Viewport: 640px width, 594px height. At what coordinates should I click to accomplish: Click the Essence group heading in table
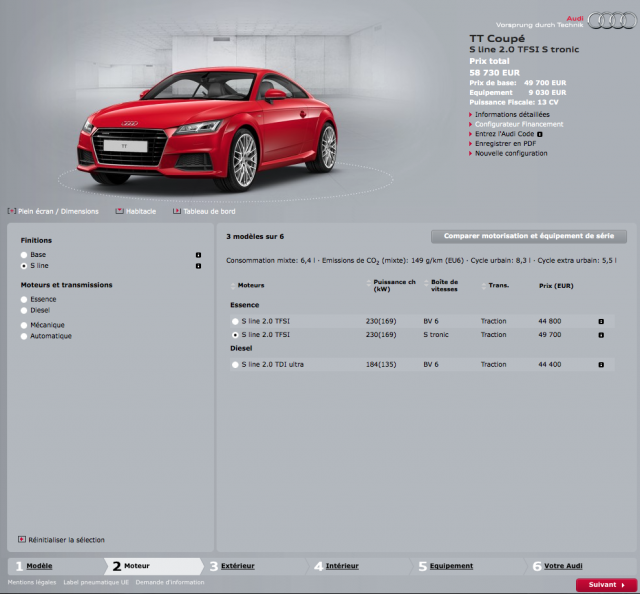[244, 305]
